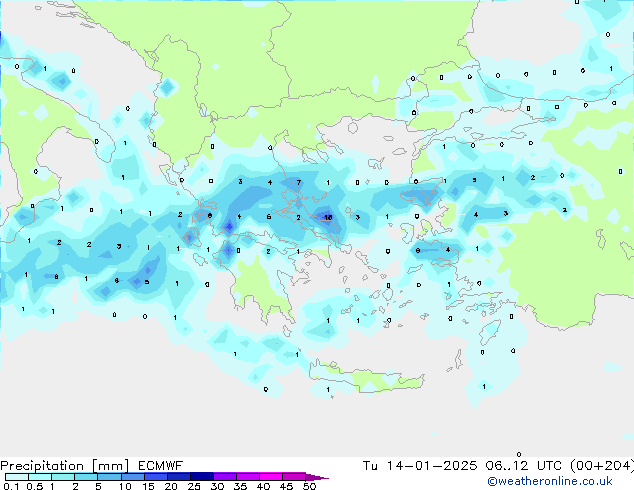Image resolution: width=634 pixels, height=490 pixels.
Task: Click the ECMWF model label
Action: (132, 466)
